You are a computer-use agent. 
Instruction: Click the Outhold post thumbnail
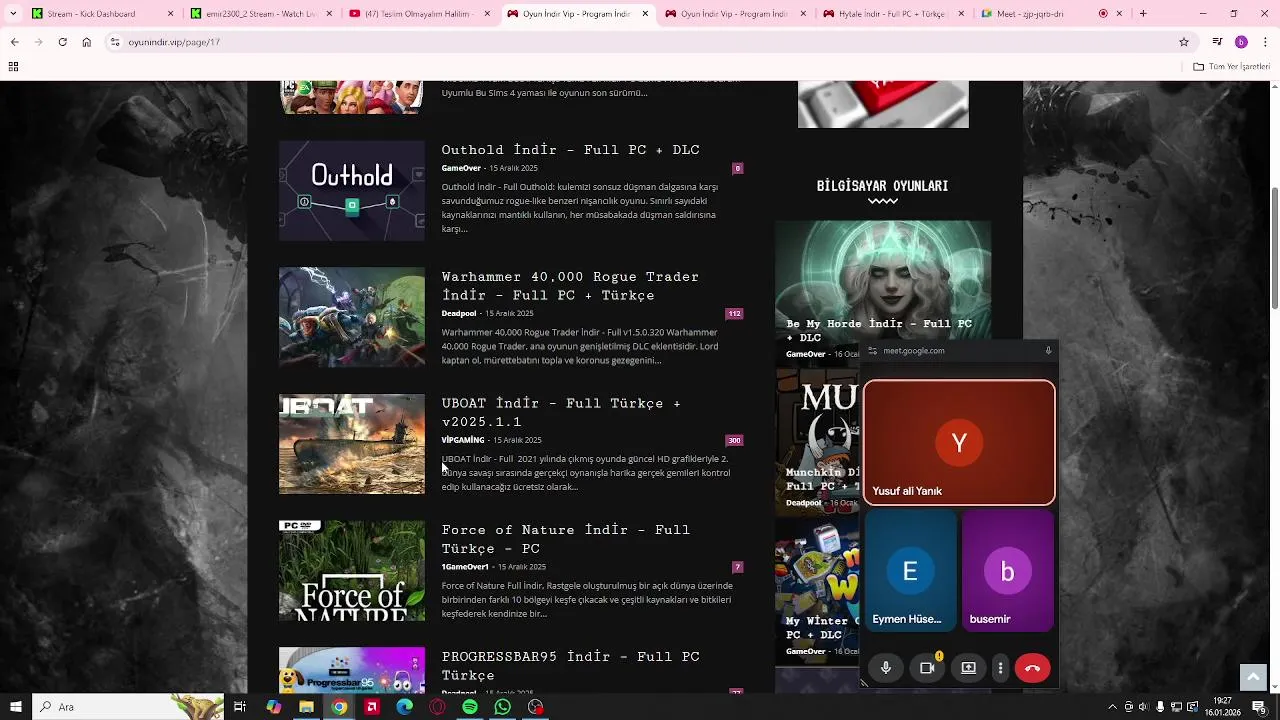pos(352,190)
